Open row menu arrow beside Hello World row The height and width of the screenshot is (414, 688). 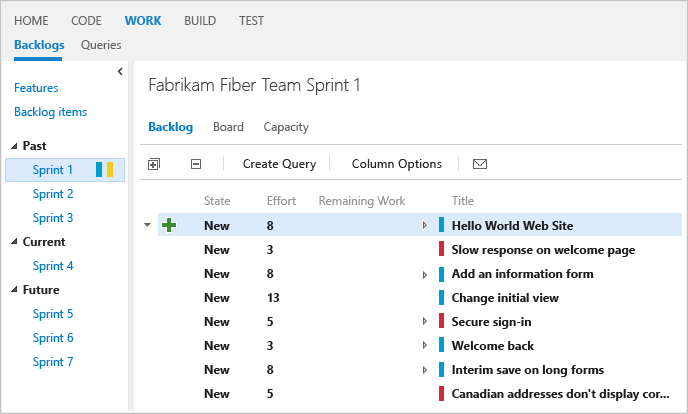point(147,225)
